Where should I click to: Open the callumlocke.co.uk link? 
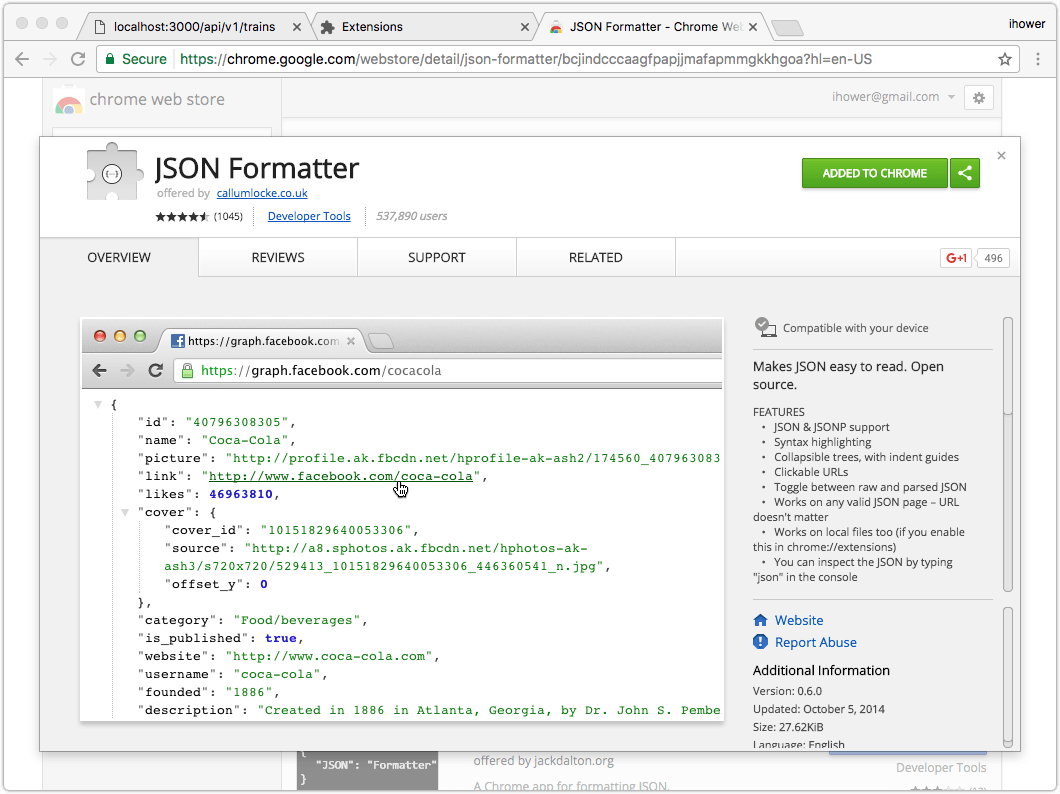coord(262,193)
